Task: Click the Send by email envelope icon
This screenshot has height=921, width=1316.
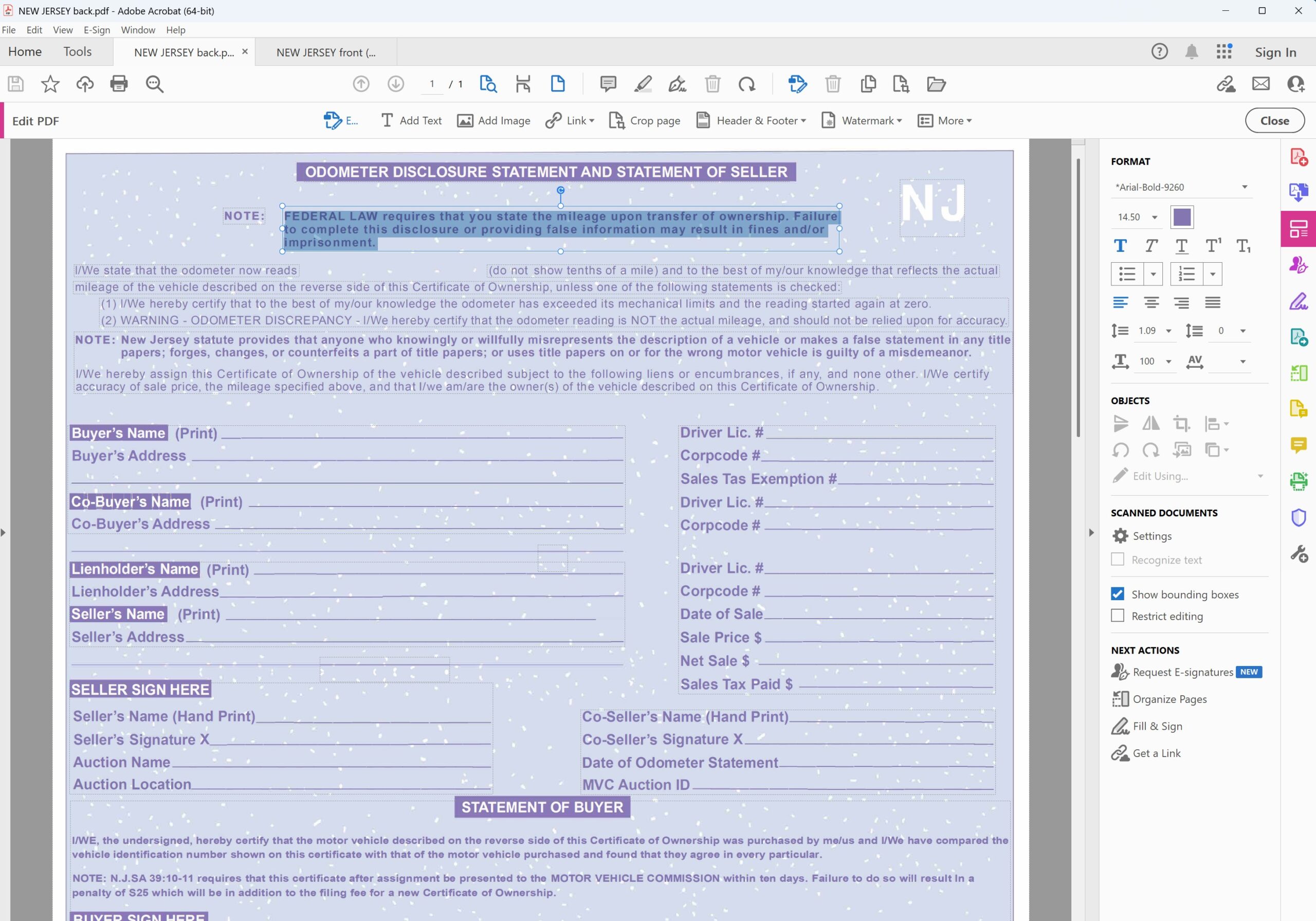Action: [1261, 84]
